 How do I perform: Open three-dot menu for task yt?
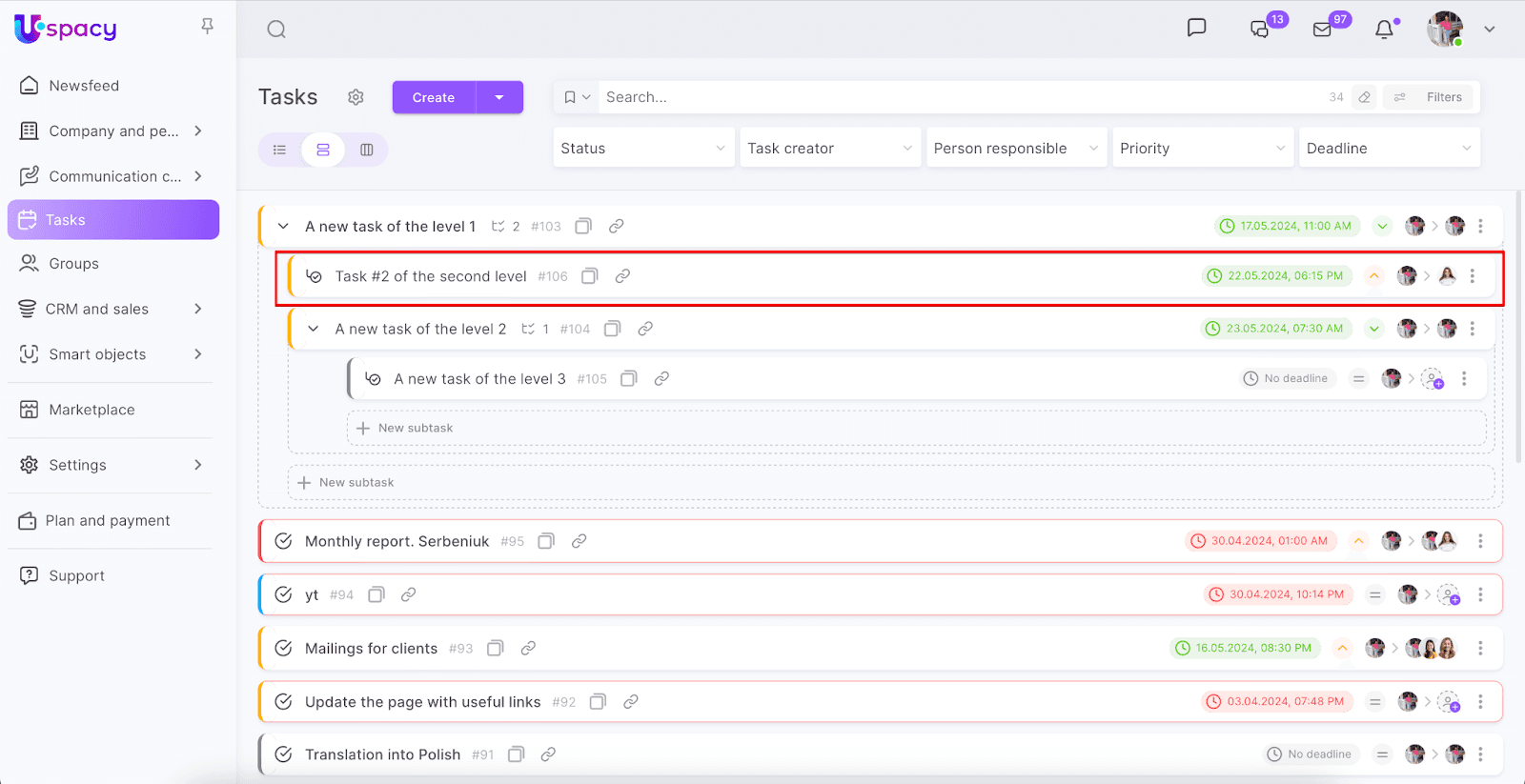pos(1480,594)
